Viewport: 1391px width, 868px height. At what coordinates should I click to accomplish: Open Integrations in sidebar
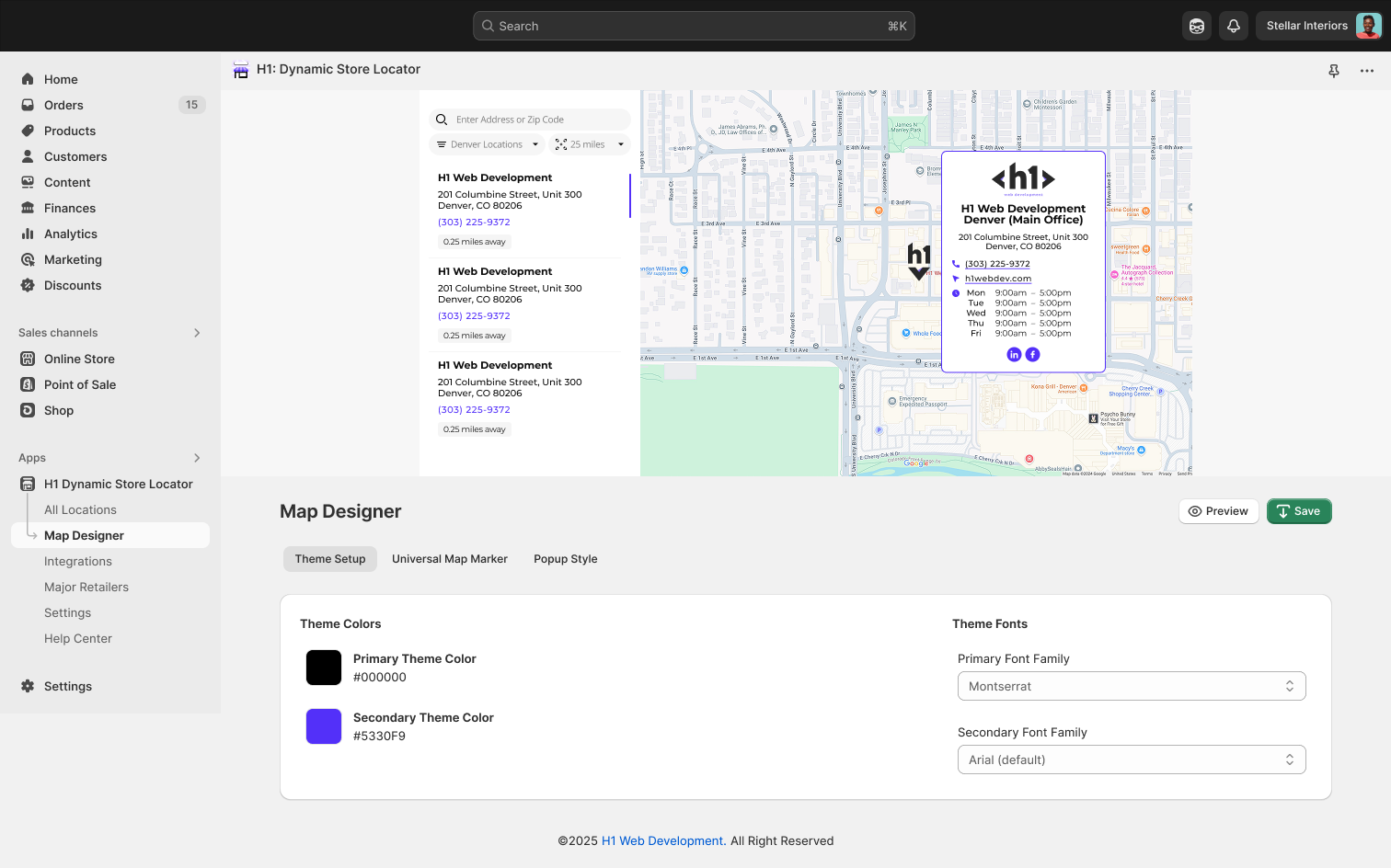[x=78, y=561]
